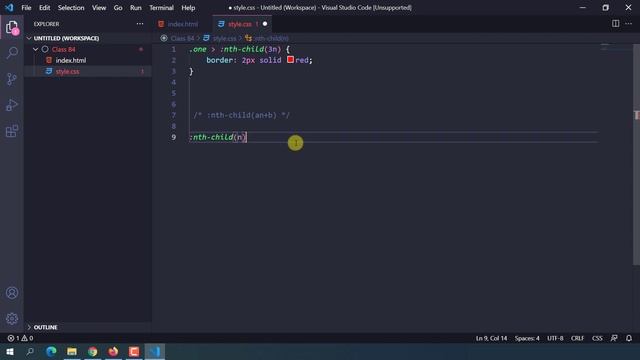Collapse the Class 84 folder
640x360 pixels.
(x=36, y=49)
